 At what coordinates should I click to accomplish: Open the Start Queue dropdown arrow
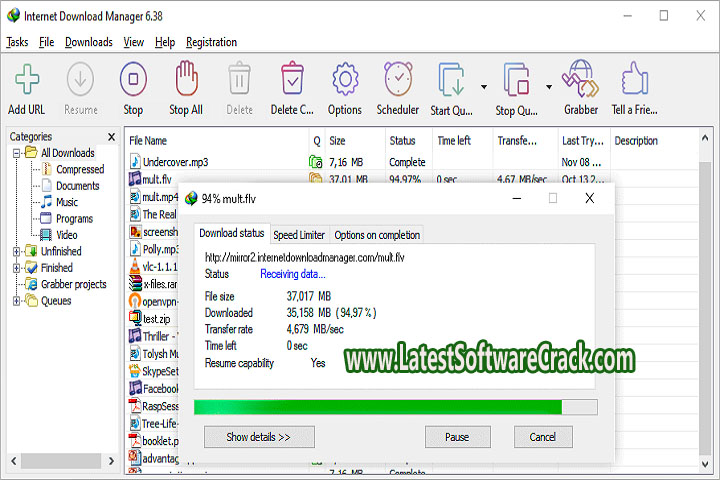(x=484, y=87)
